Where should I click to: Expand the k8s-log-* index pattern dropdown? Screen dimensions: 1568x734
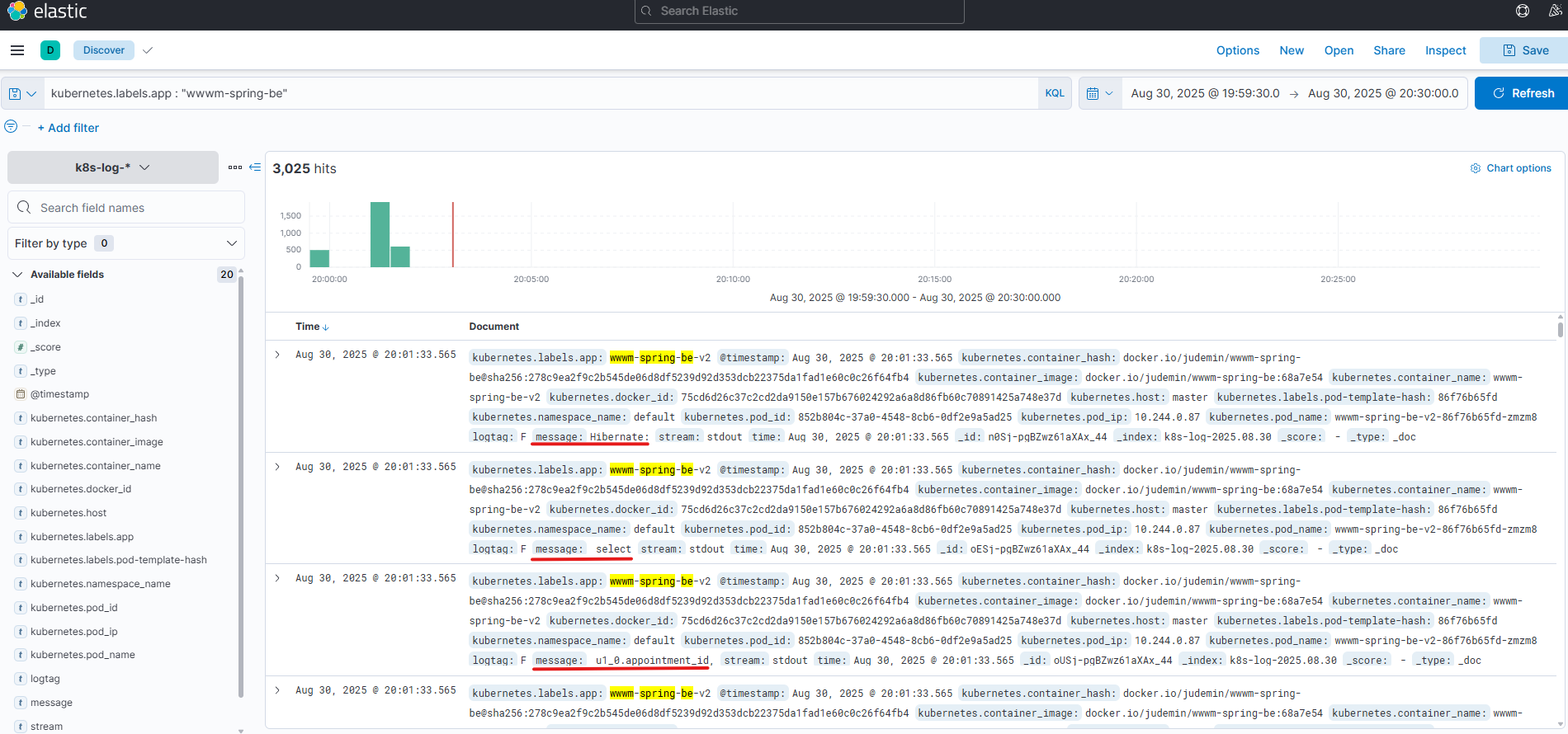pyautogui.click(x=113, y=167)
